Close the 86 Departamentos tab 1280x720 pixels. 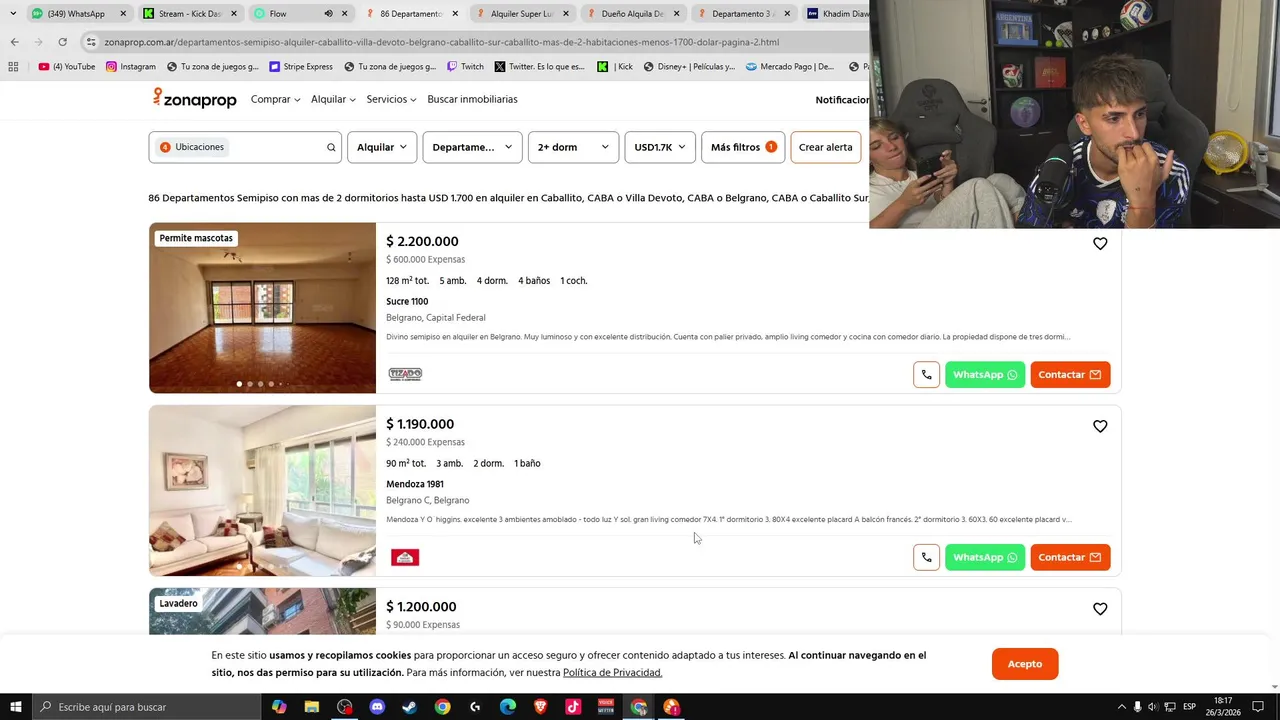(x=455, y=14)
